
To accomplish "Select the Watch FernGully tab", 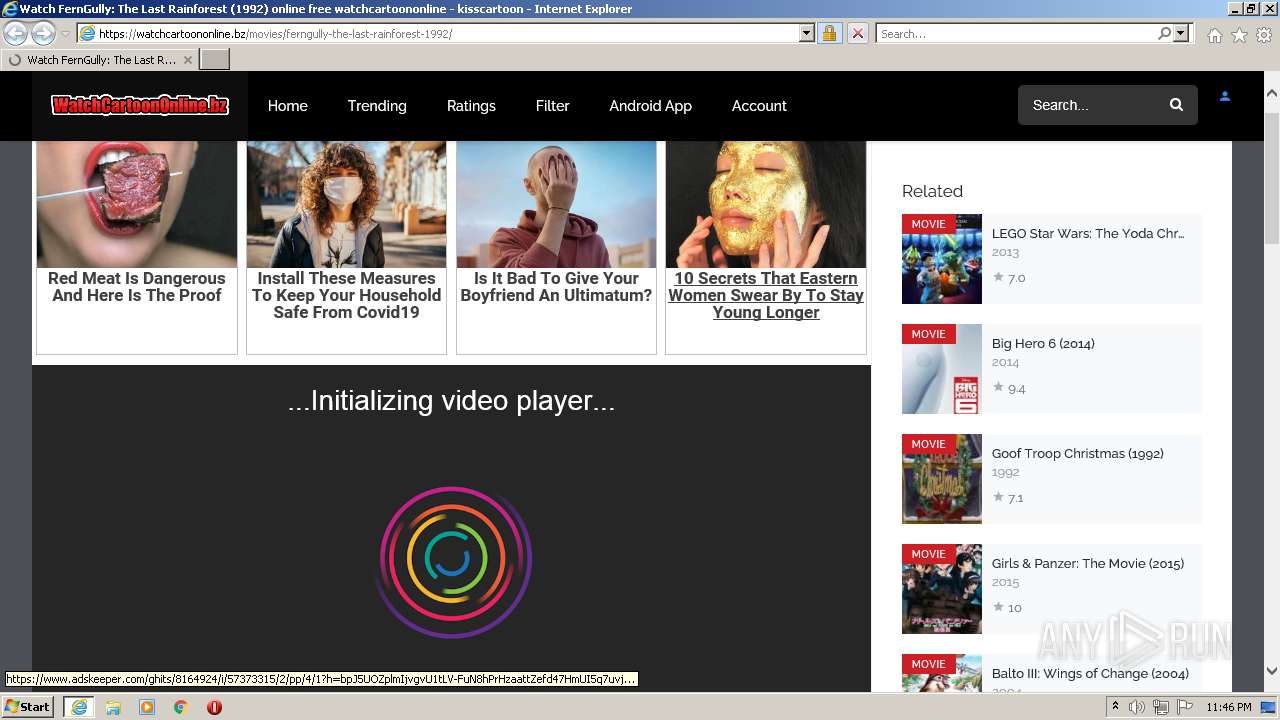I will click(x=100, y=60).
